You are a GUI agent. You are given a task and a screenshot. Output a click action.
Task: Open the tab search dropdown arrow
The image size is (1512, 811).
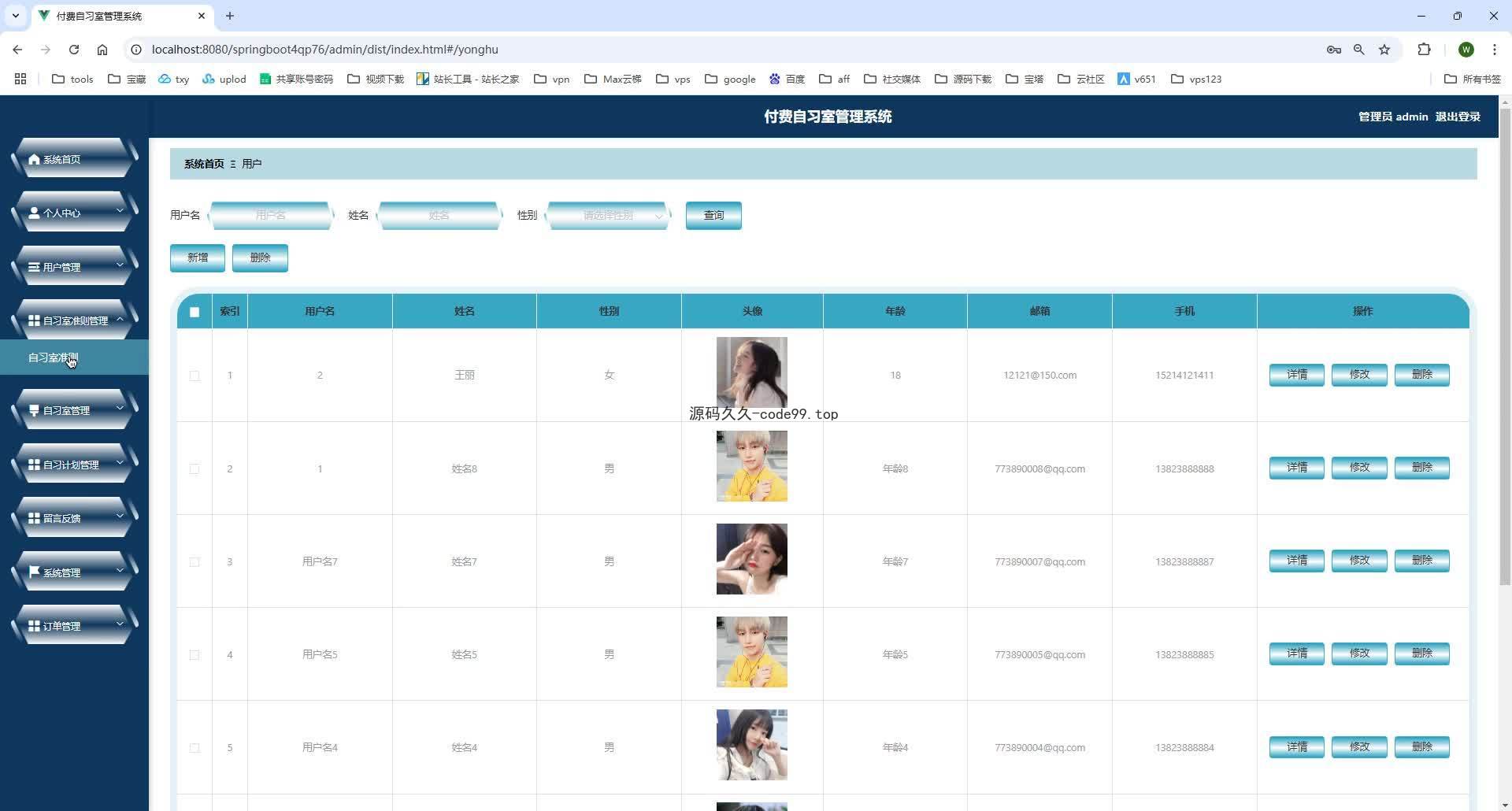click(x=15, y=16)
